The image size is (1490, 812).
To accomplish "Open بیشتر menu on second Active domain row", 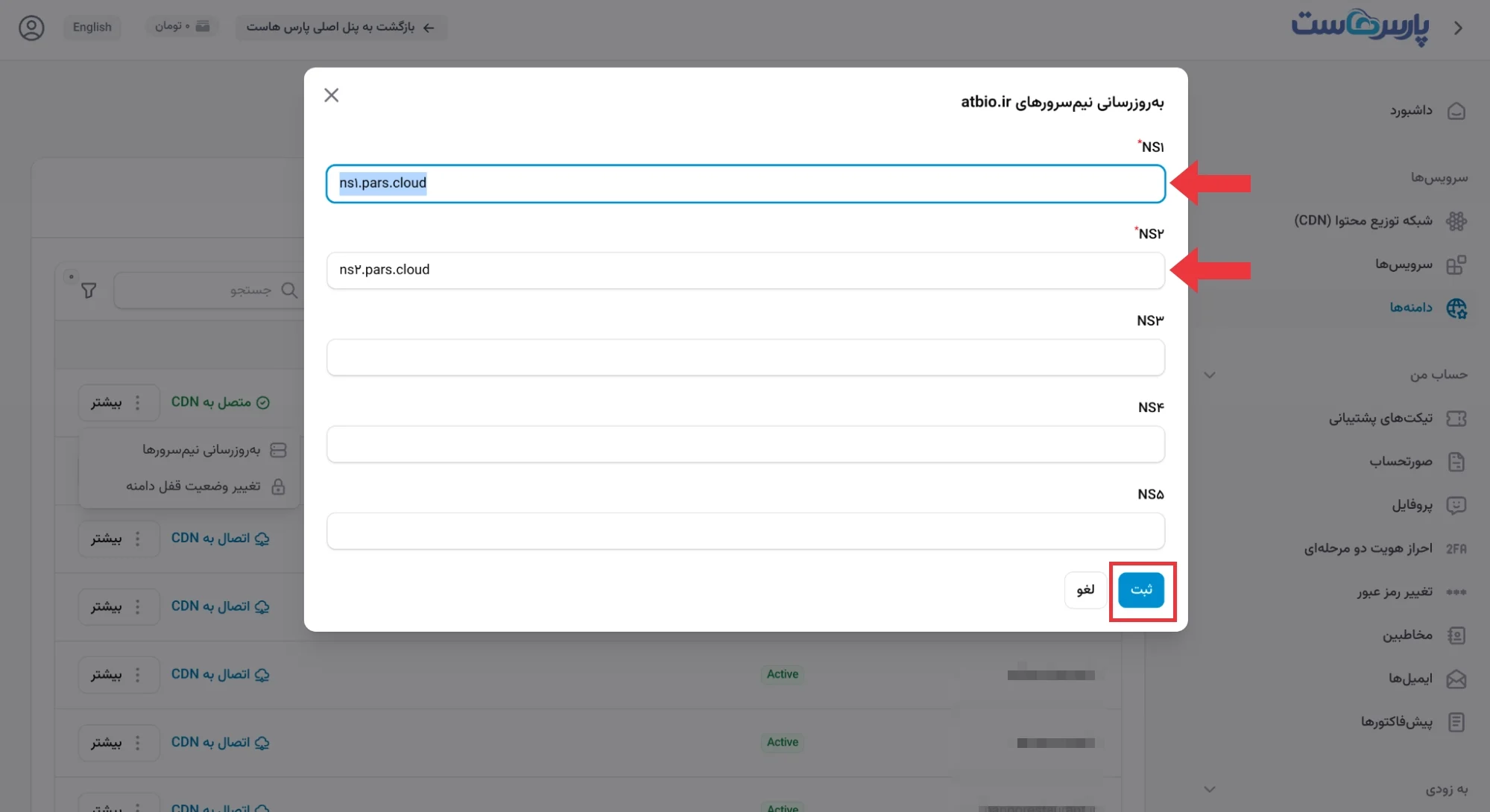I will point(119,743).
